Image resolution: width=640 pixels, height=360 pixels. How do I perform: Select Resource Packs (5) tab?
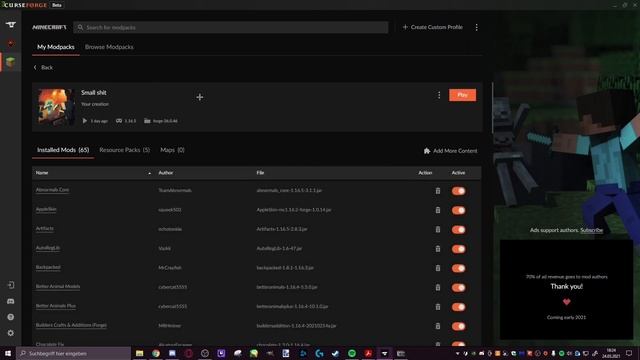click(x=124, y=150)
